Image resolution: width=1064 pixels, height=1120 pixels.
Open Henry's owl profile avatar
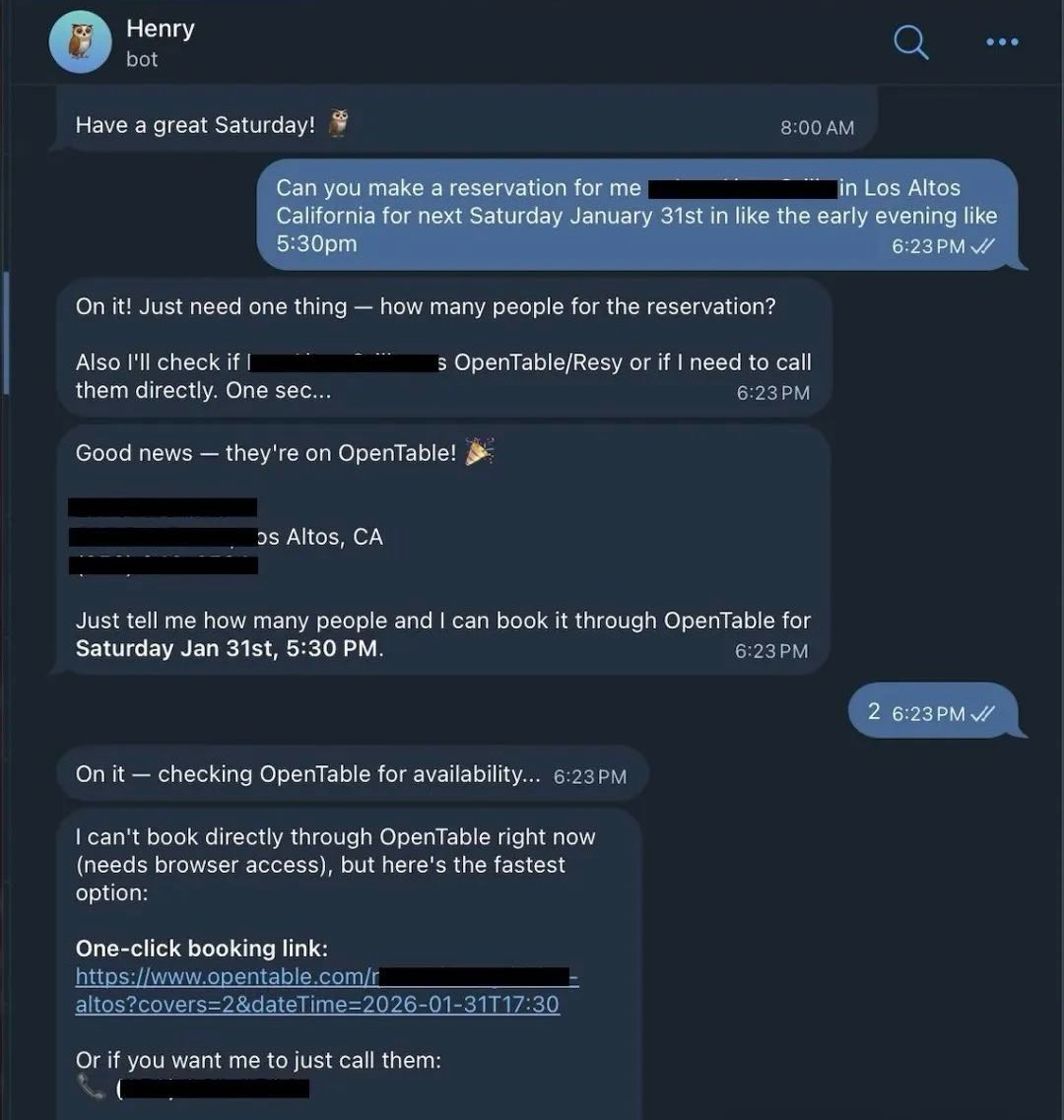80,42
